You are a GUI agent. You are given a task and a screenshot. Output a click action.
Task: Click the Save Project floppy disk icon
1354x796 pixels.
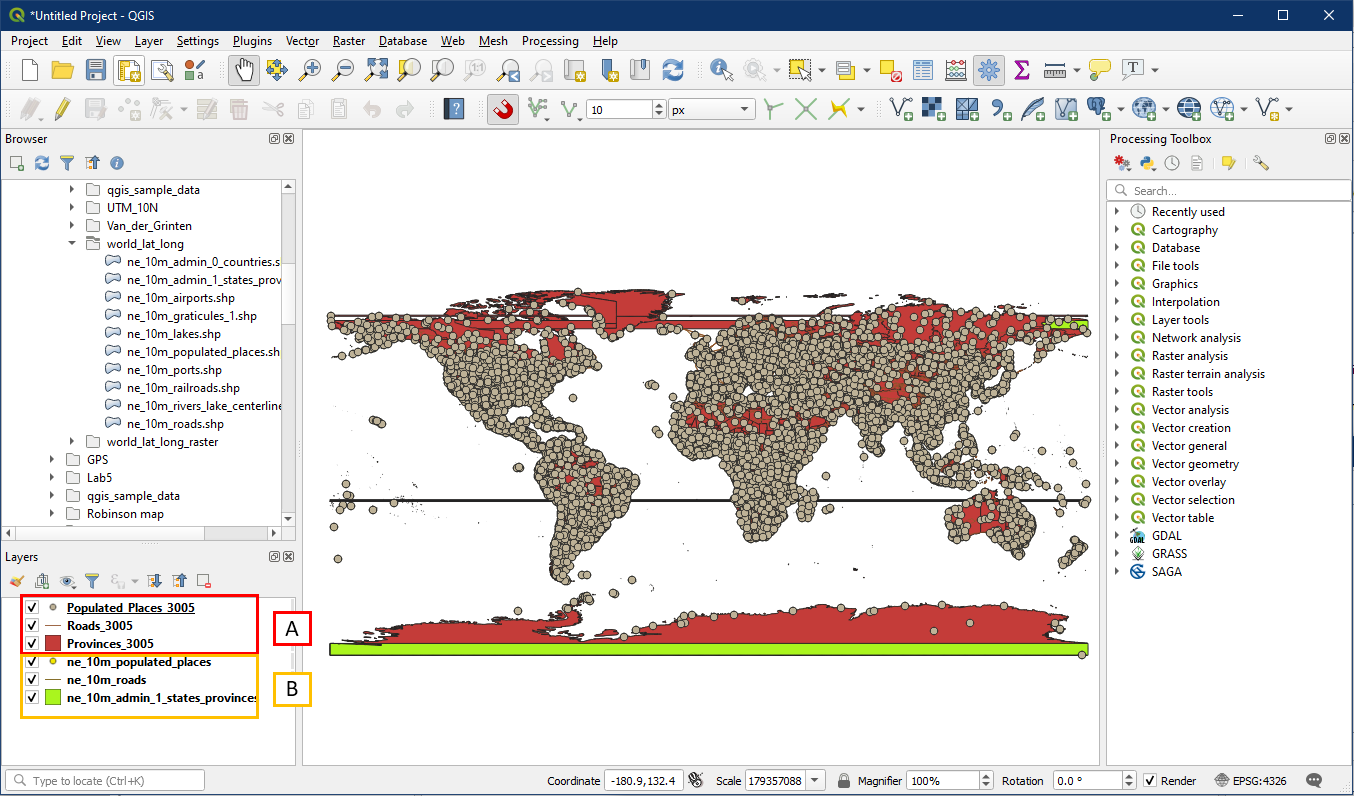coord(96,70)
